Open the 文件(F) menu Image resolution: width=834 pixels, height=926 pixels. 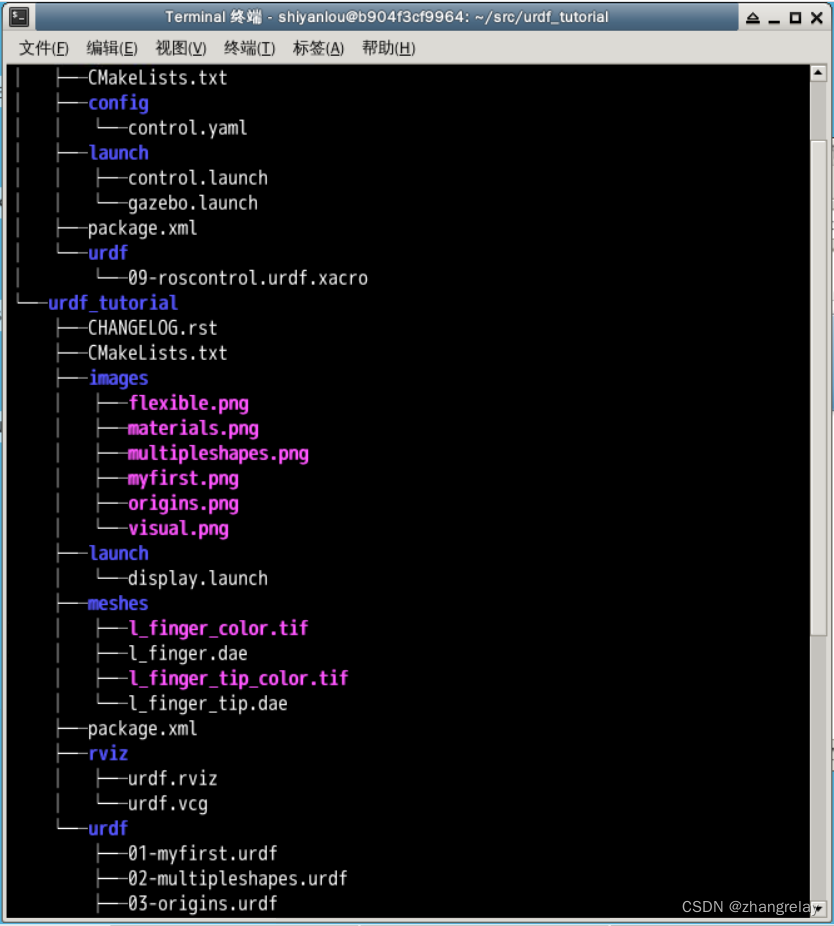(44, 48)
